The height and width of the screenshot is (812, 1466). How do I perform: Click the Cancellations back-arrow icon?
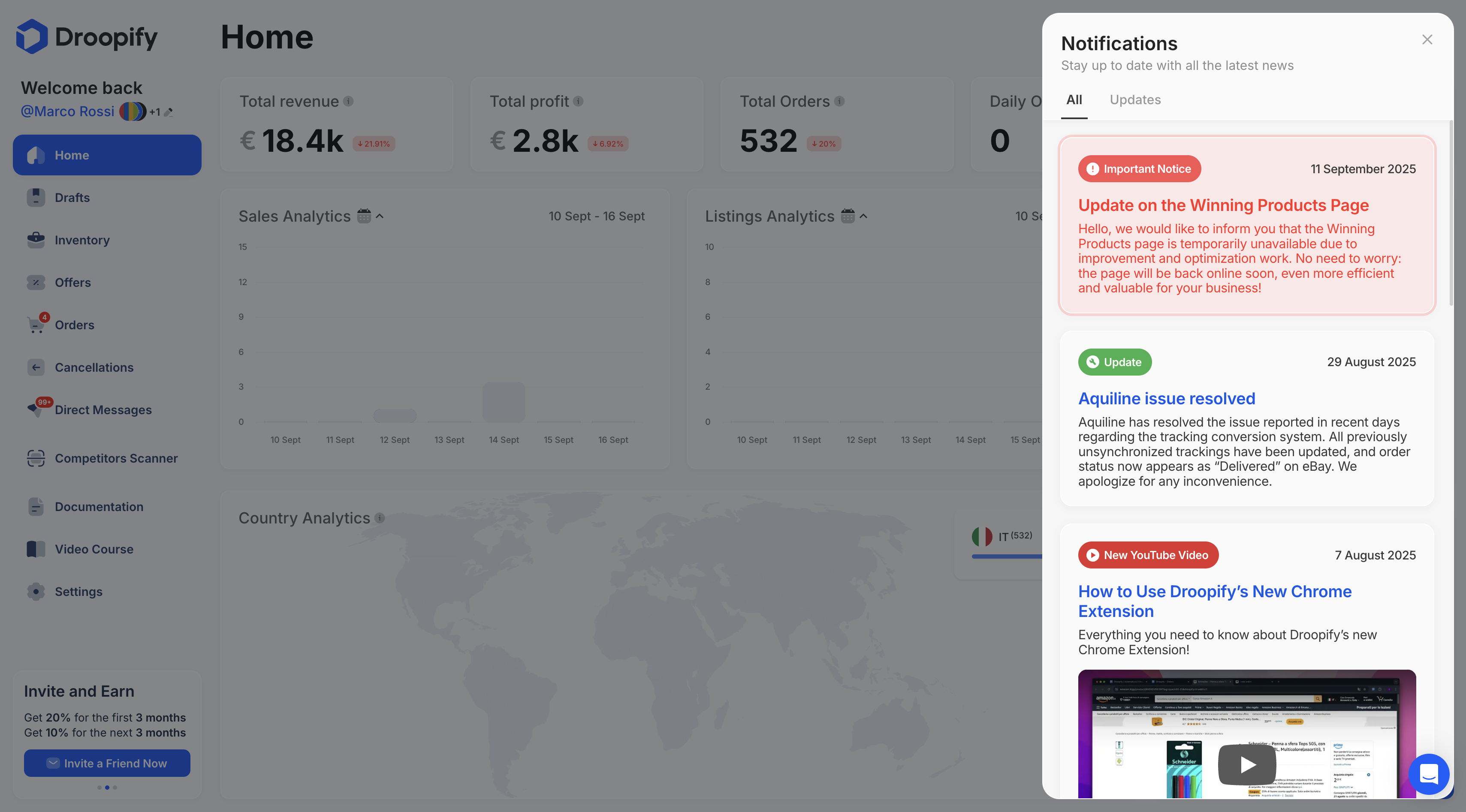pyautogui.click(x=36, y=367)
